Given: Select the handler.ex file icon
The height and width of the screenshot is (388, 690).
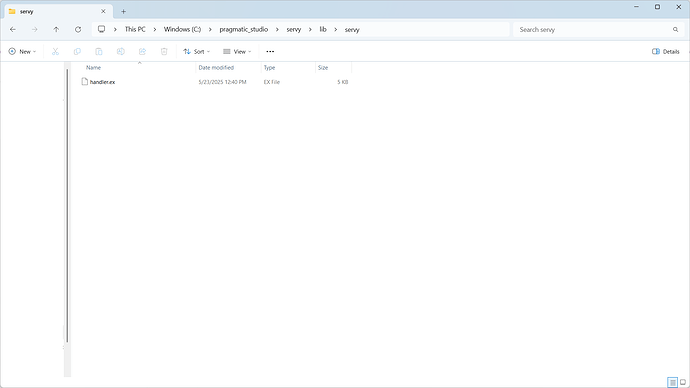Looking at the screenshot, I should [x=84, y=82].
